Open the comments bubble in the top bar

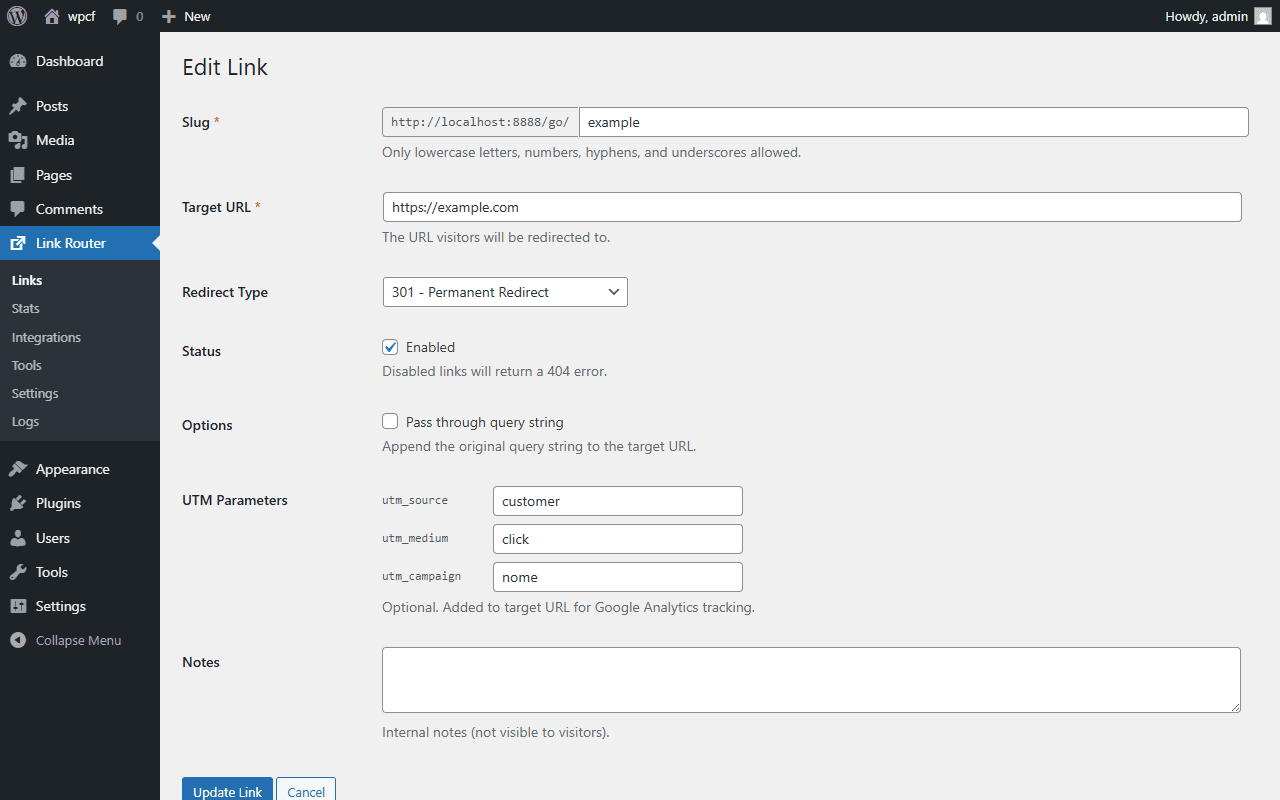[119, 16]
